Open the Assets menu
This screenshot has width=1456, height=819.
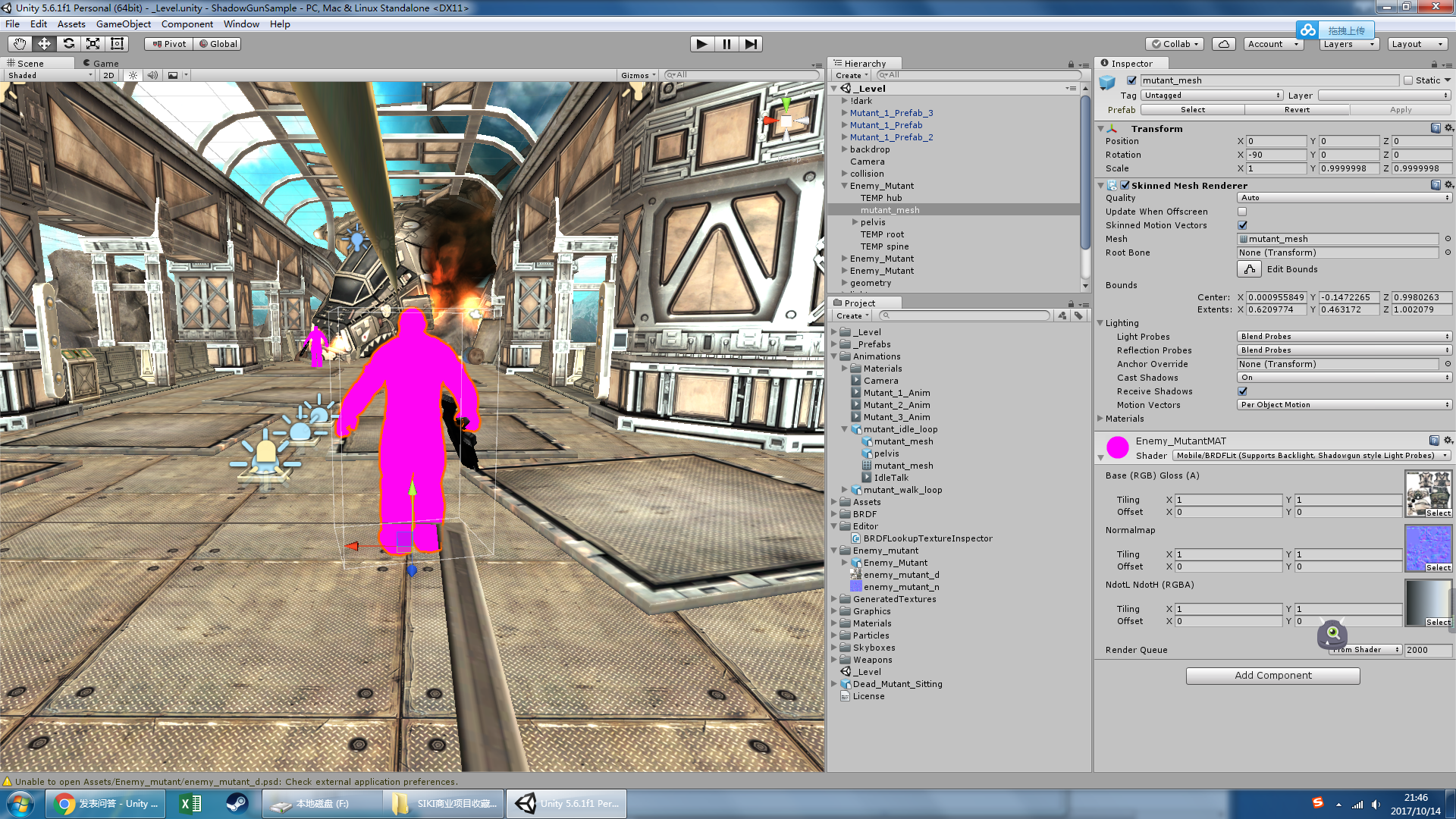[71, 24]
